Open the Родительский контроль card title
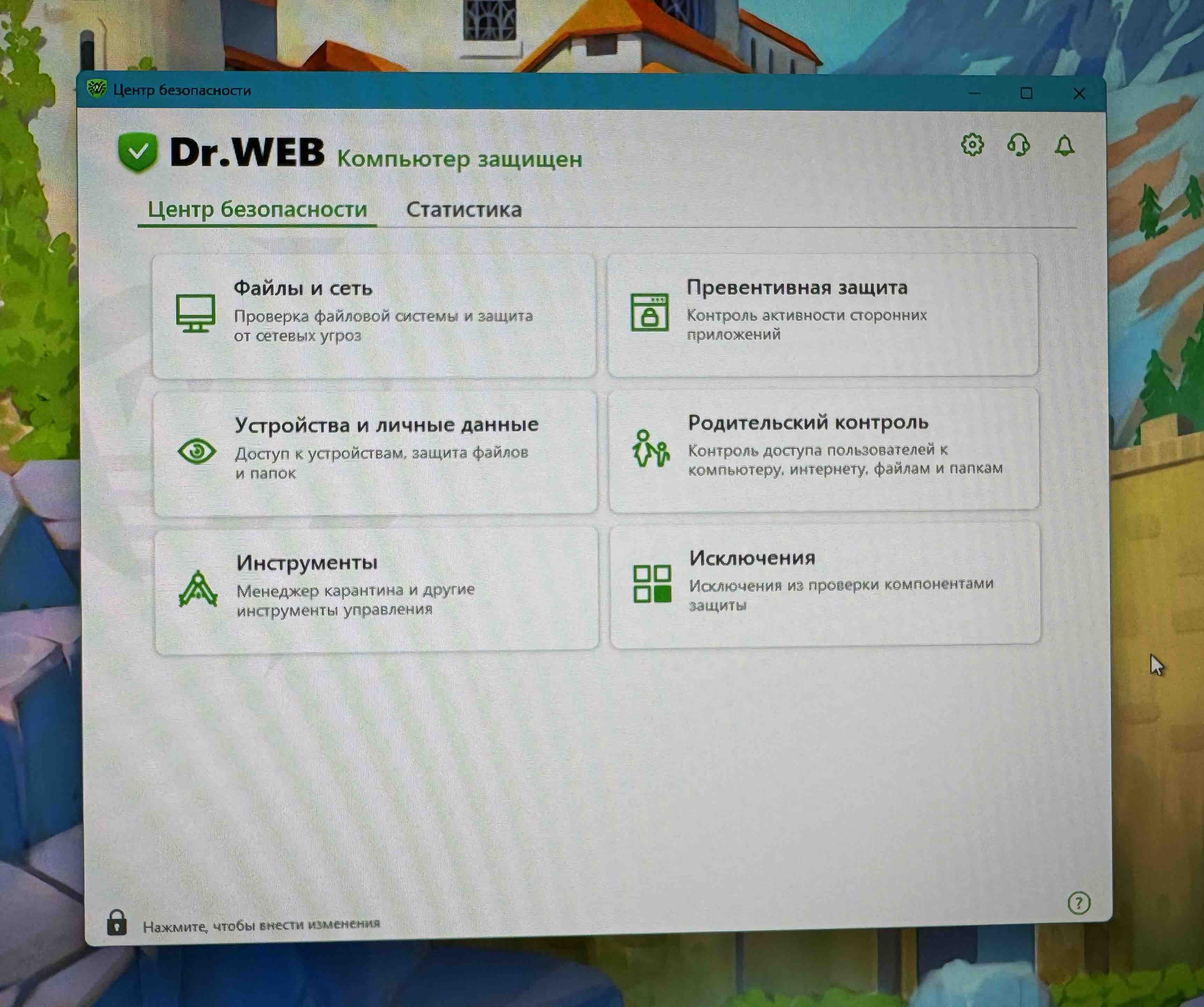1204x1007 pixels. [x=808, y=423]
